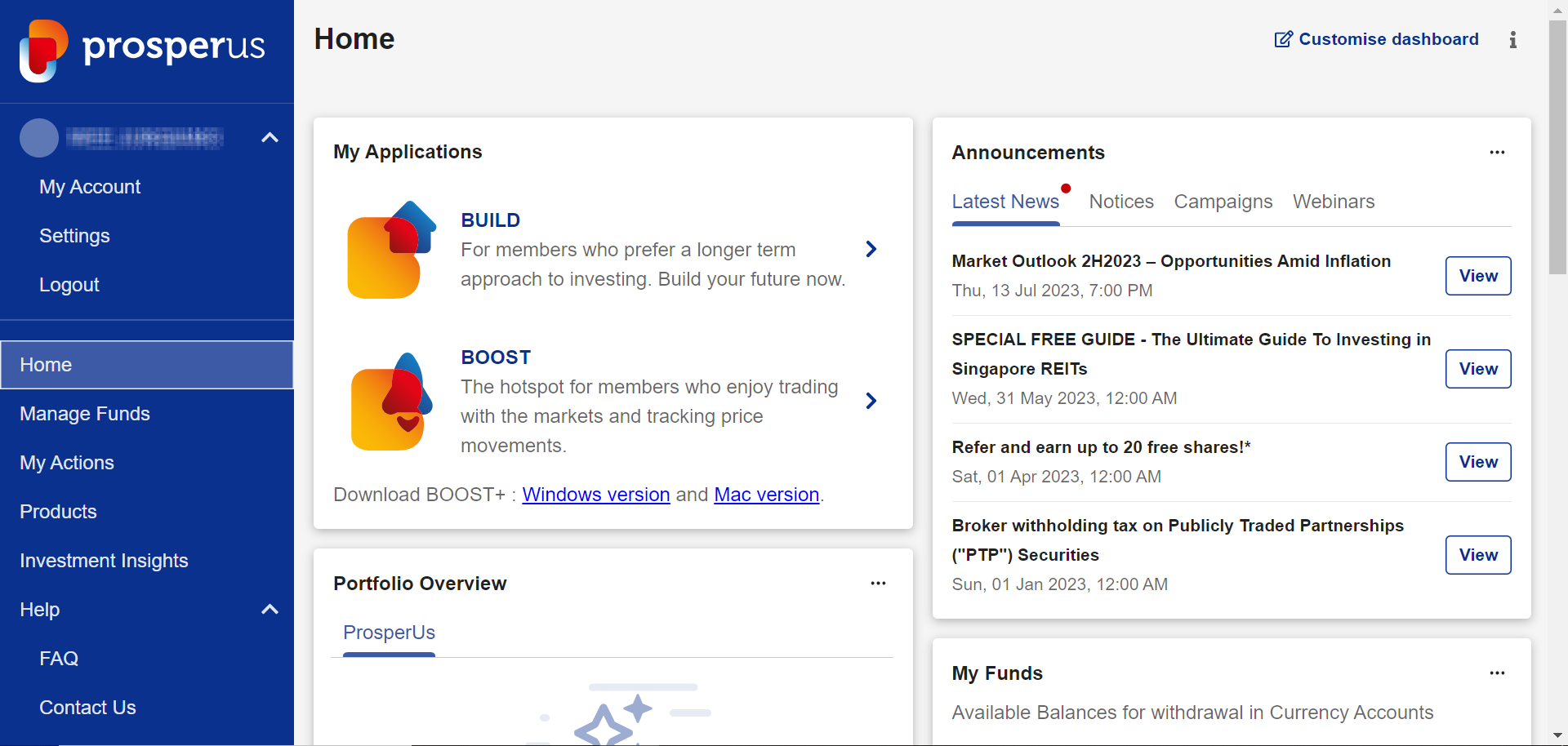Switch to Campaigns tab
The height and width of the screenshot is (746, 1568).
pyautogui.click(x=1223, y=202)
